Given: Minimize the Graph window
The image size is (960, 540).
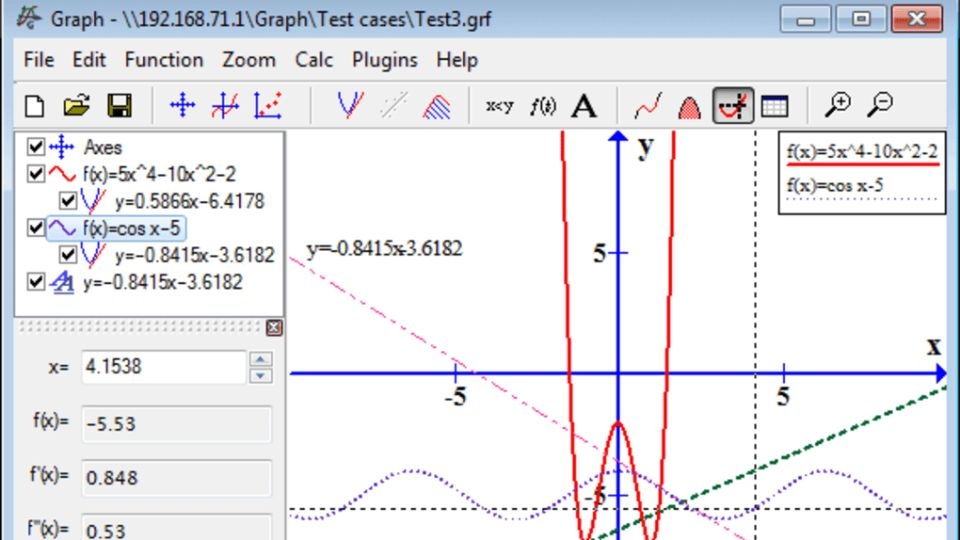Looking at the screenshot, I should pos(805,19).
